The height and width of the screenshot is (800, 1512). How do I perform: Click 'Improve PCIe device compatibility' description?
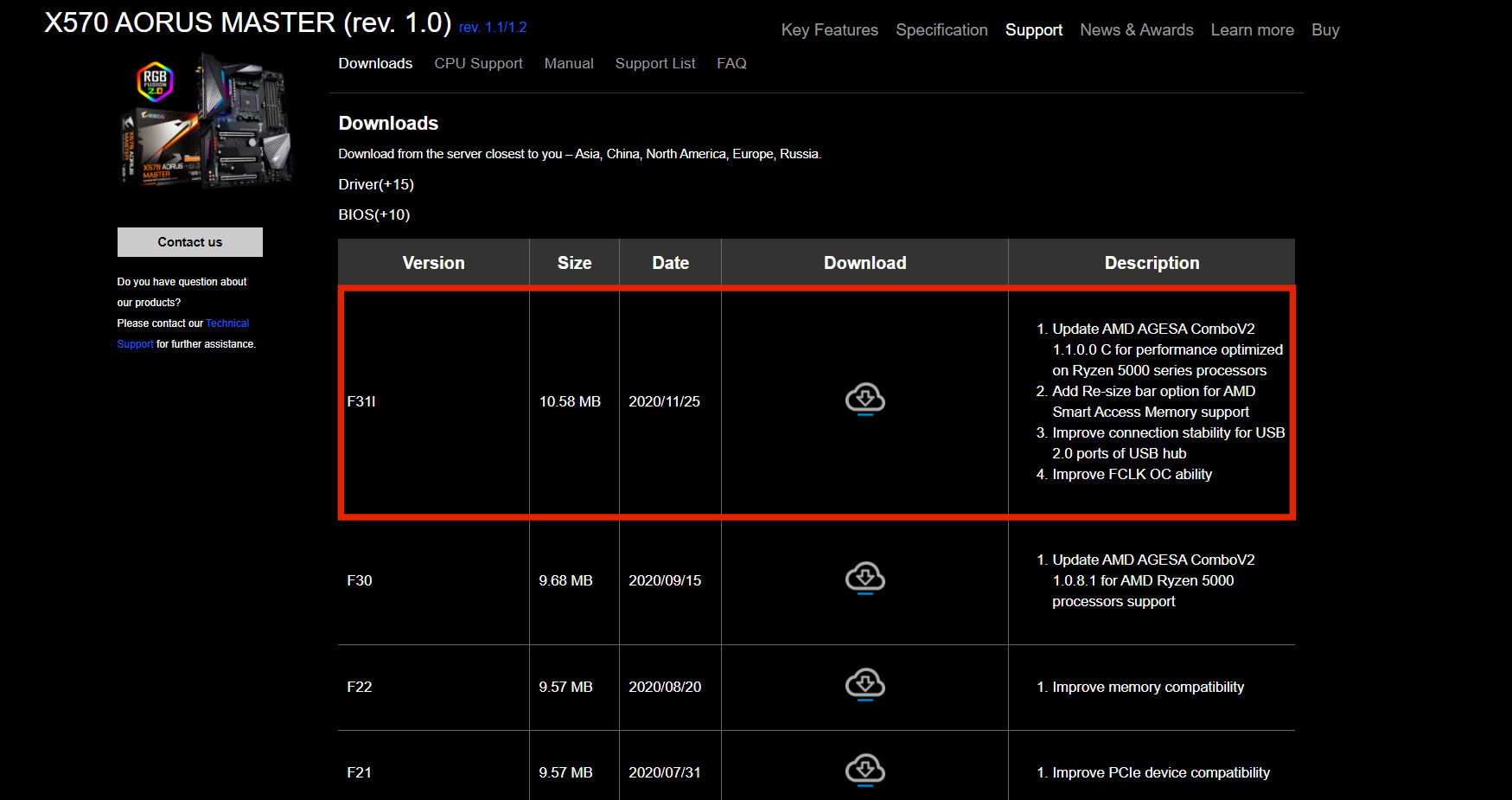click(x=1161, y=772)
